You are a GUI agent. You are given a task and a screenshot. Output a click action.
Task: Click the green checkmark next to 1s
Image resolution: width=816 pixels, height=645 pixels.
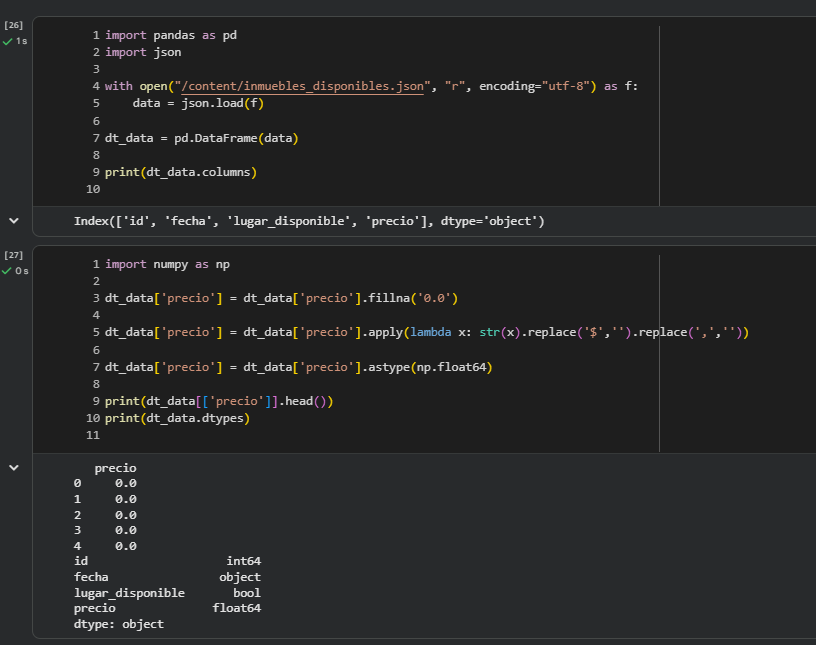coord(8,41)
